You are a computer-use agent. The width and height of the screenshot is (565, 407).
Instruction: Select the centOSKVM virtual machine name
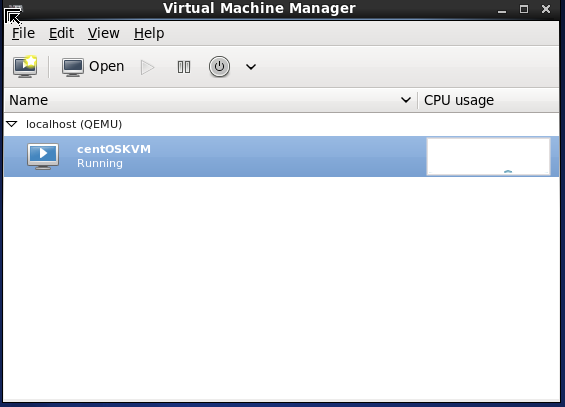click(x=114, y=149)
